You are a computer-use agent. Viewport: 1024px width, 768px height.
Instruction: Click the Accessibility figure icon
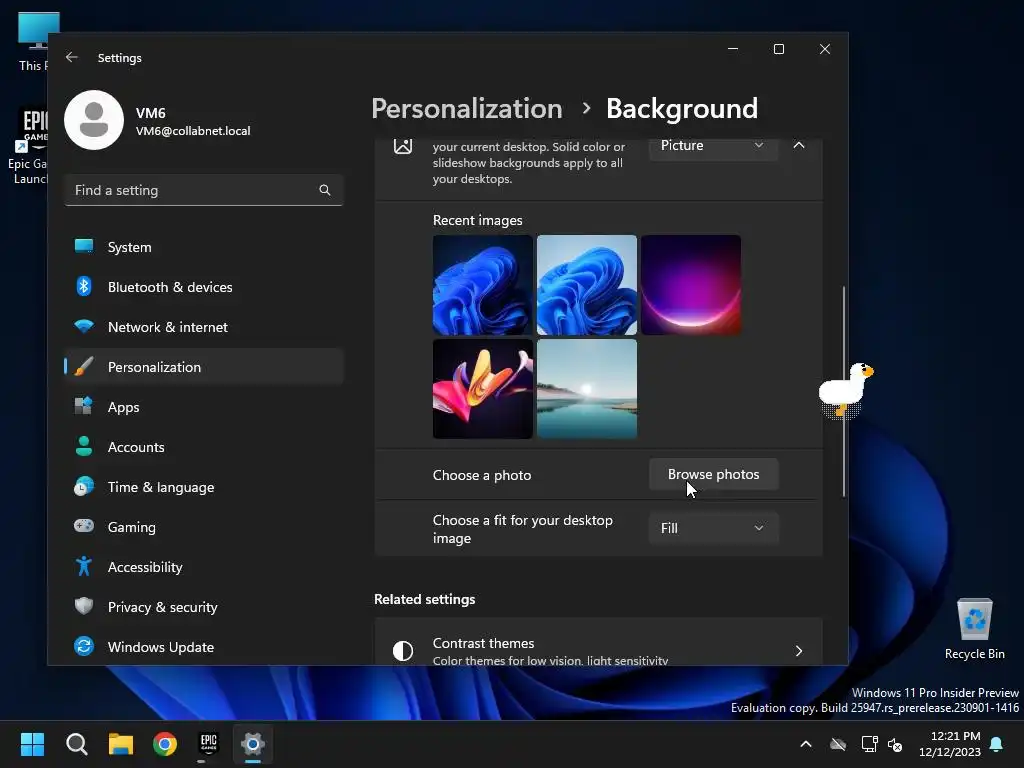84,566
